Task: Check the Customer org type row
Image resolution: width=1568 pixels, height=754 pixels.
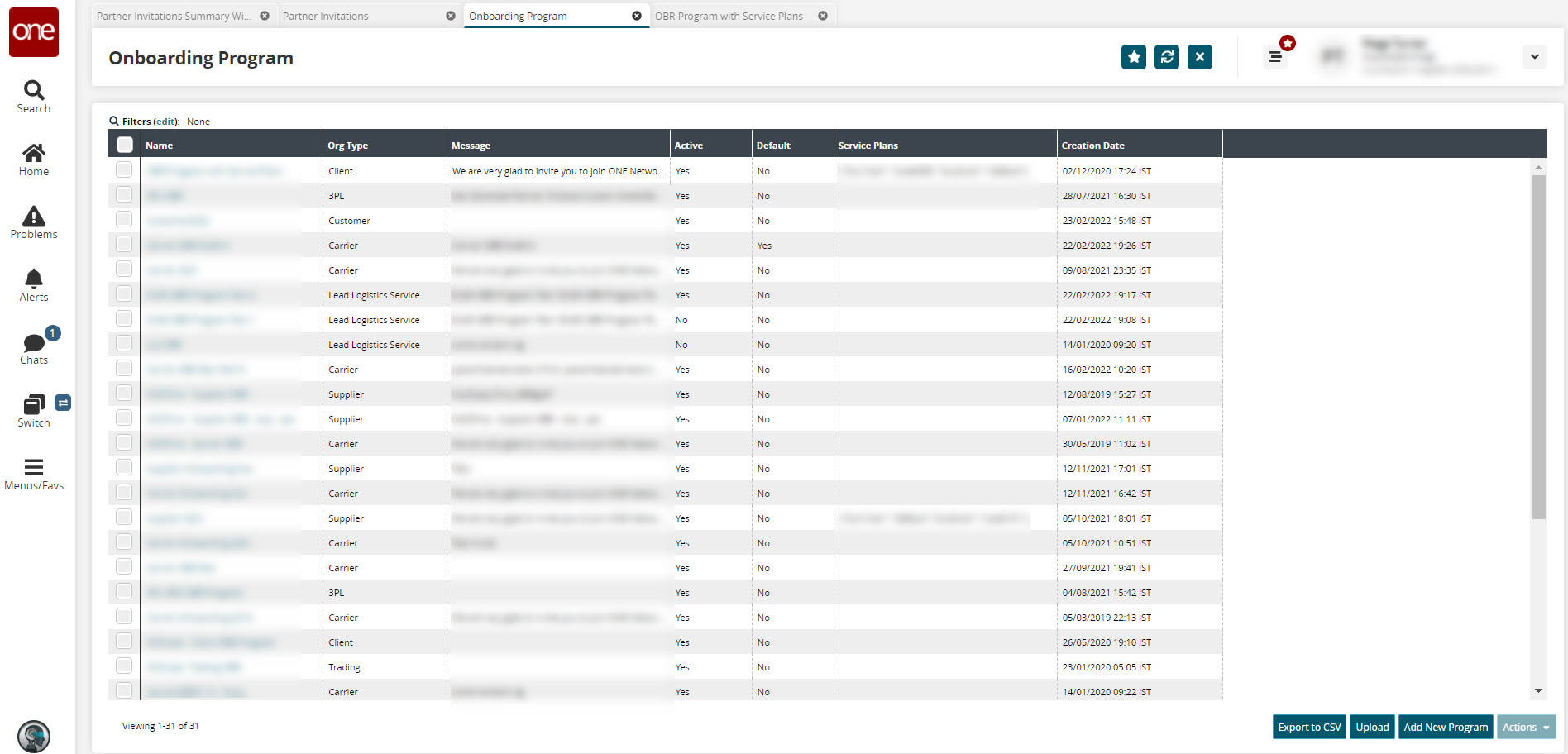Action: coord(124,219)
